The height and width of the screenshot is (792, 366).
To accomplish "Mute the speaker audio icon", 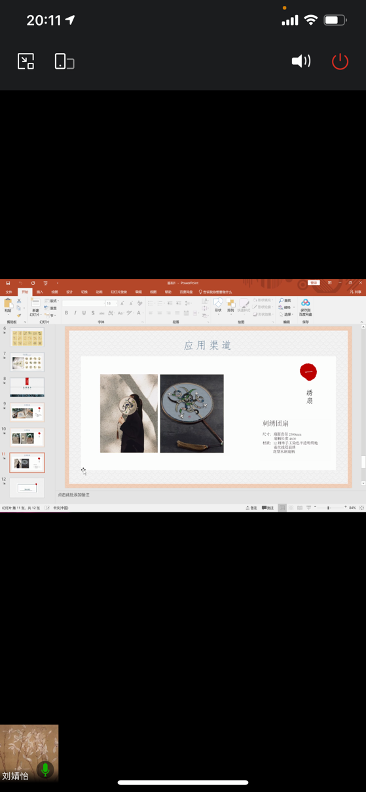I will pyautogui.click(x=301, y=62).
